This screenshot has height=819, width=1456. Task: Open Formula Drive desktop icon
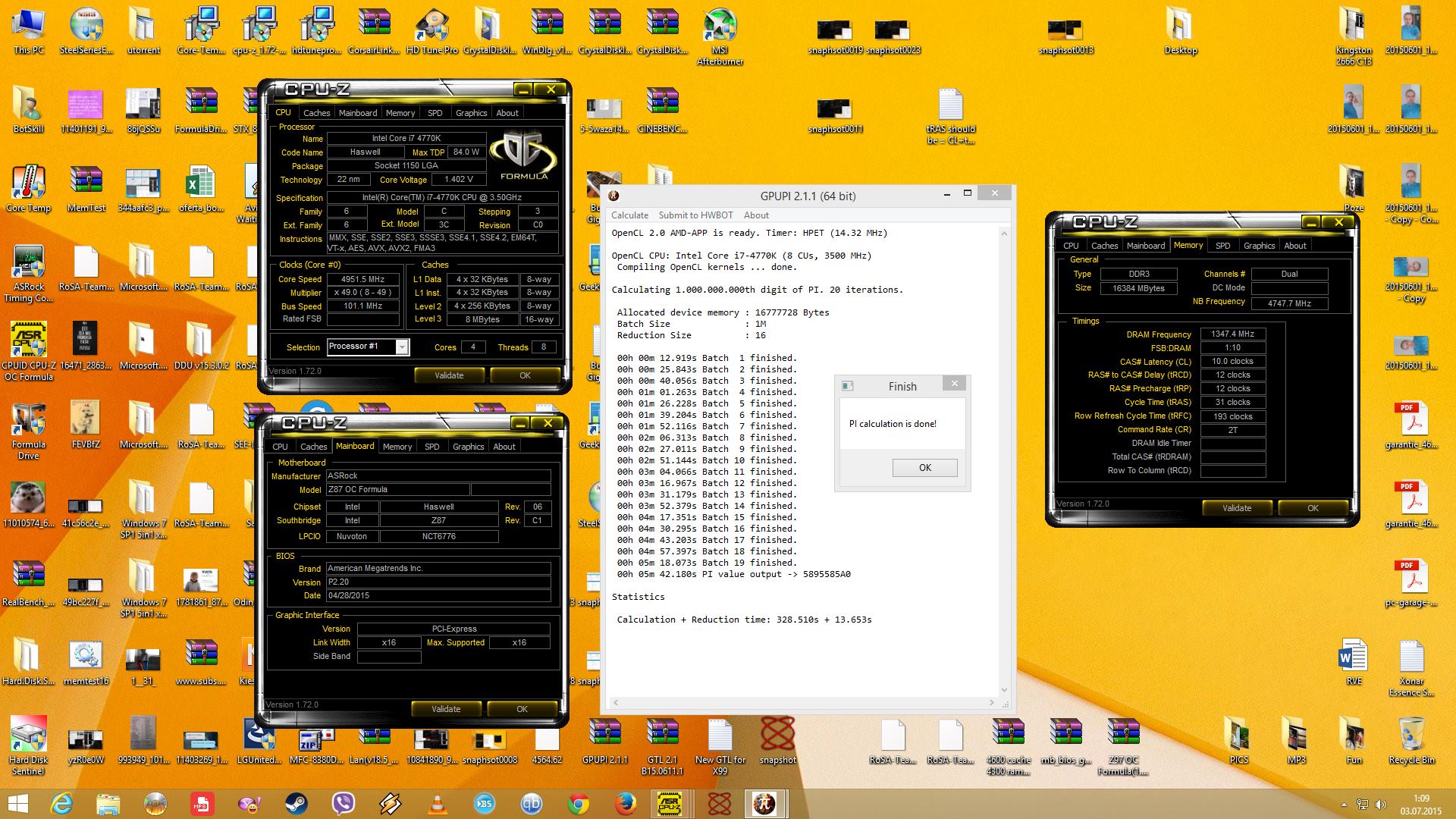(x=29, y=430)
